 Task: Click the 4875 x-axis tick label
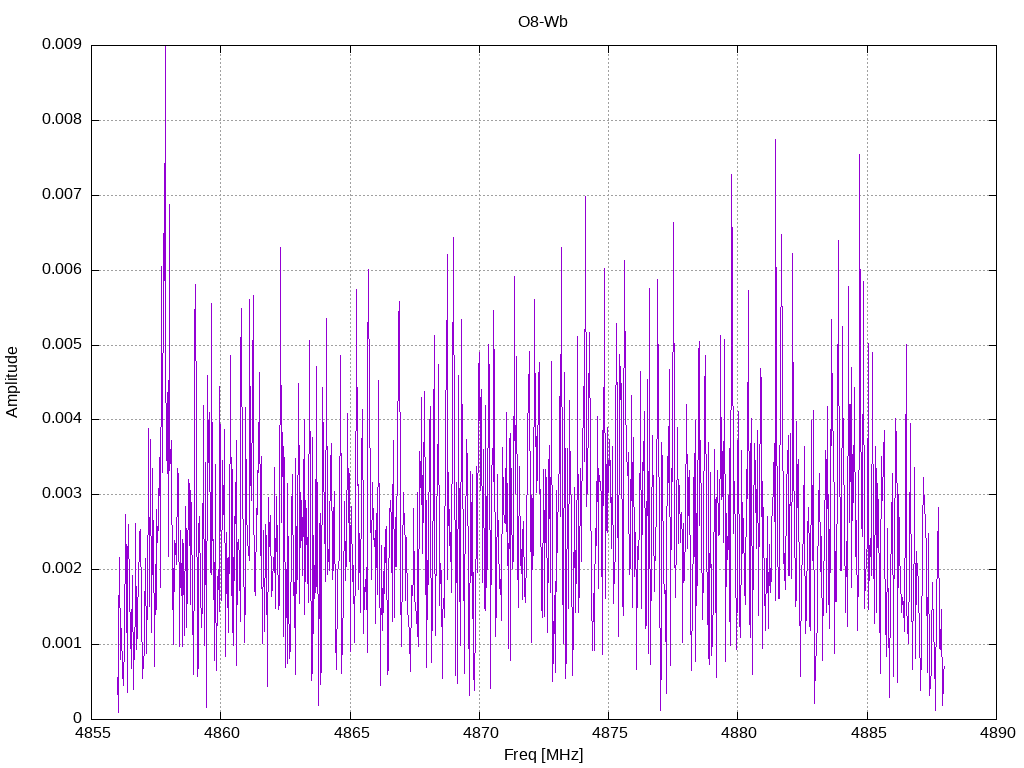[x=609, y=733]
